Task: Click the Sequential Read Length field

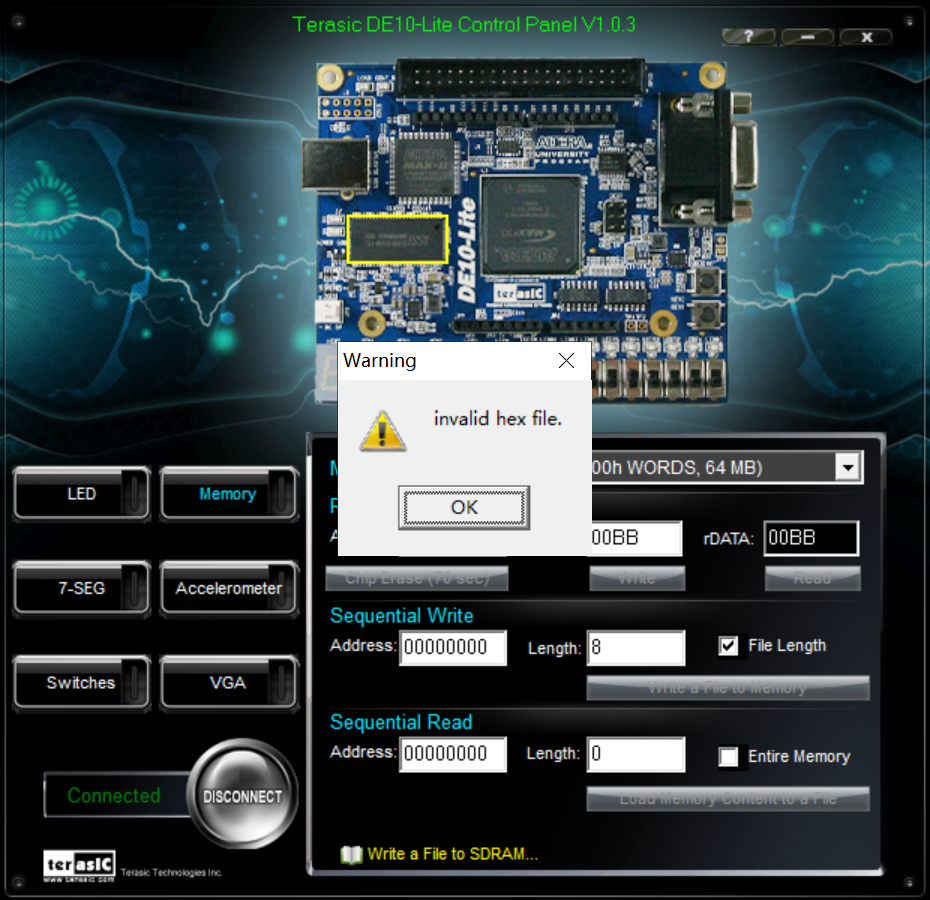Action: click(x=636, y=754)
